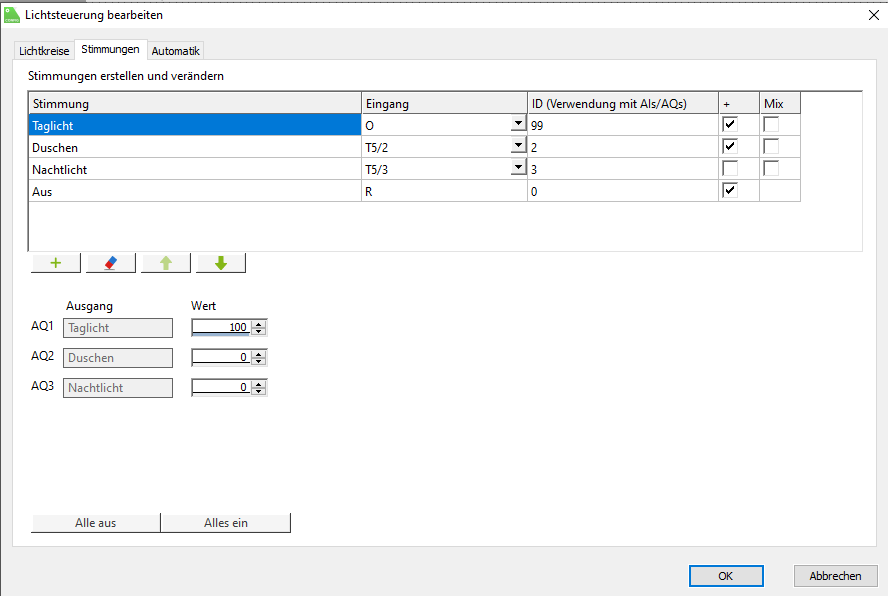The width and height of the screenshot is (888, 596).
Task: Click the application icon in the title bar
Action: (x=11, y=15)
